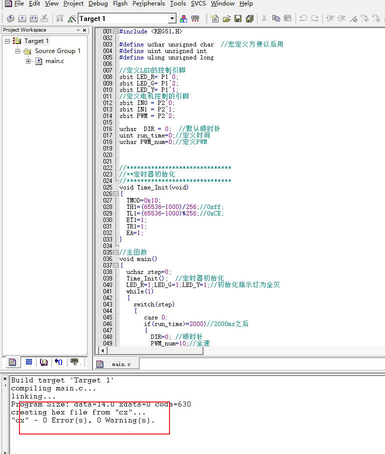385x454 pixels.
Task: Click the Undo arrow icon
Action: (x=303, y=19)
